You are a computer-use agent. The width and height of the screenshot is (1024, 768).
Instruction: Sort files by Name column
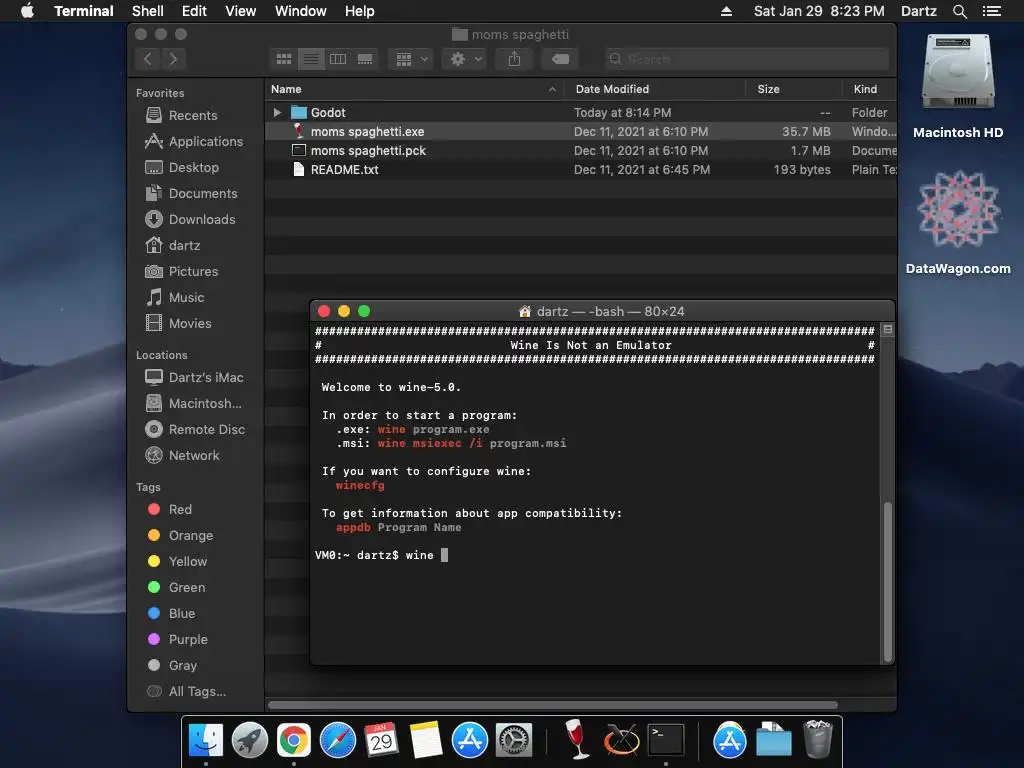click(415, 89)
